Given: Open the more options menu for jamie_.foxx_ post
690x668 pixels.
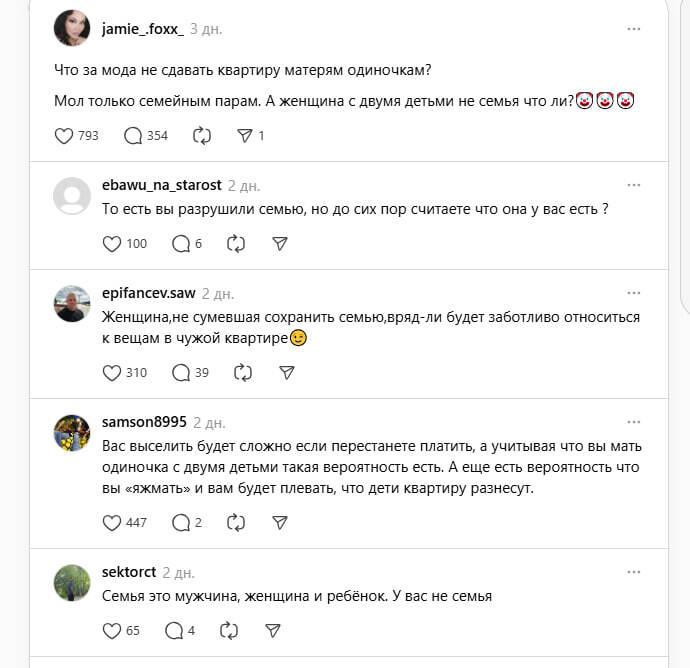Looking at the screenshot, I should point(633,29).
